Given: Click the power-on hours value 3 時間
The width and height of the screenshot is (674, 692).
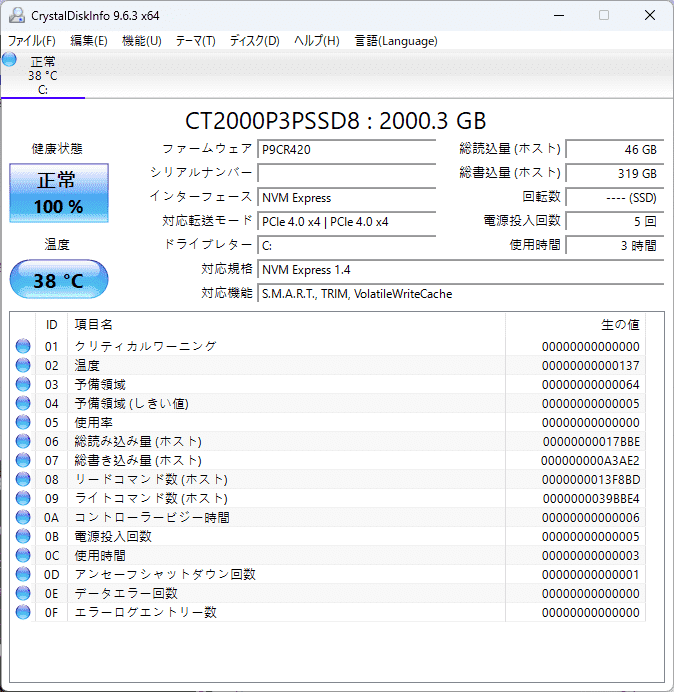Looking at the screenshot, I should (614, 245).
